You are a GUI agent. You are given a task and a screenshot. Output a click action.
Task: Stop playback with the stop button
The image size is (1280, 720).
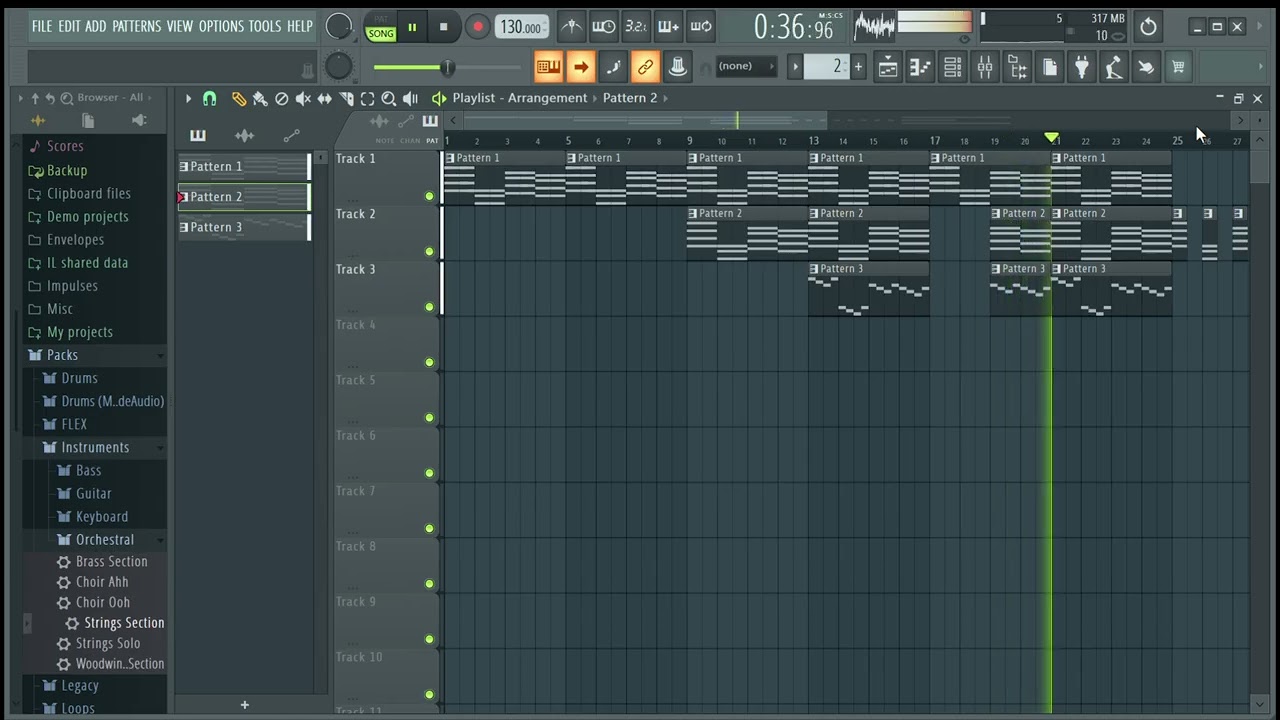[x=443, y=27]
